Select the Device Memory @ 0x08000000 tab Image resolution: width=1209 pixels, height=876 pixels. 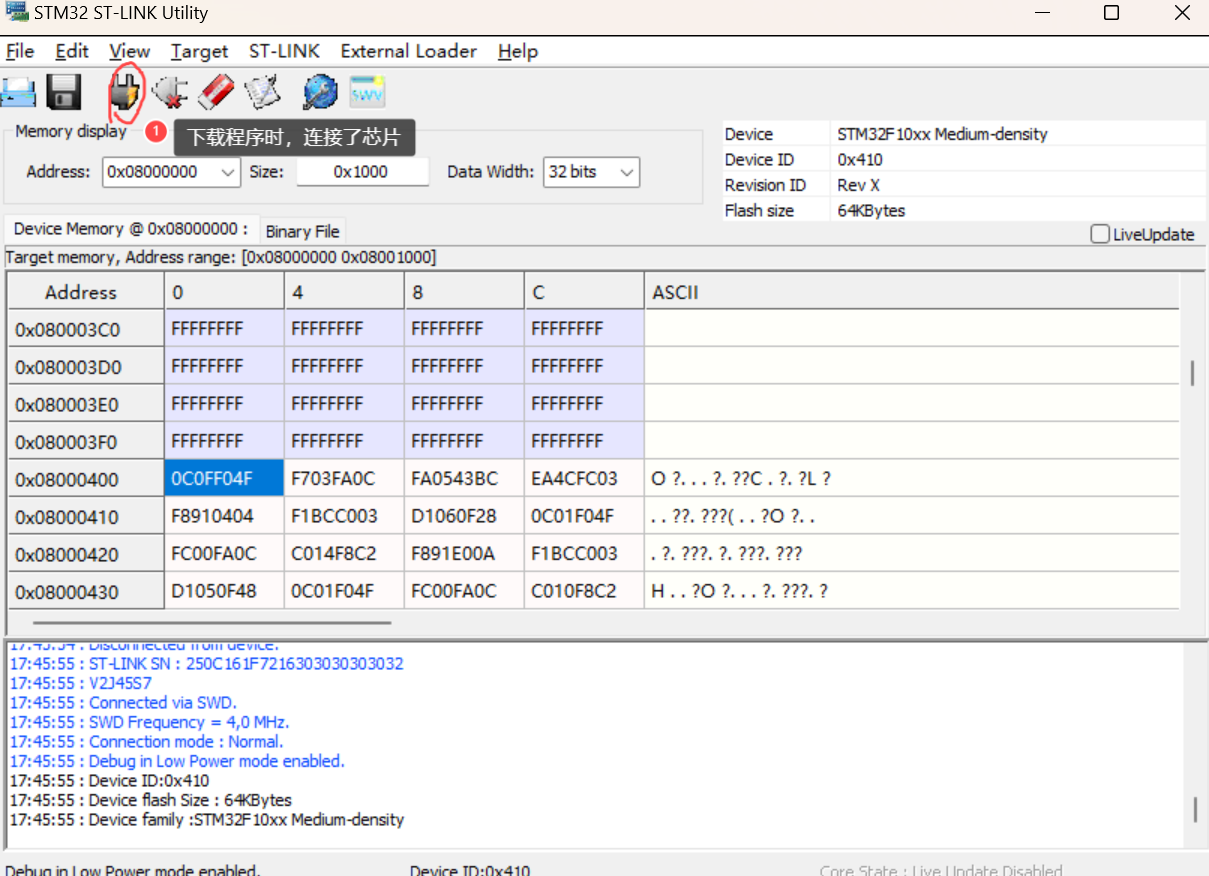131,229
